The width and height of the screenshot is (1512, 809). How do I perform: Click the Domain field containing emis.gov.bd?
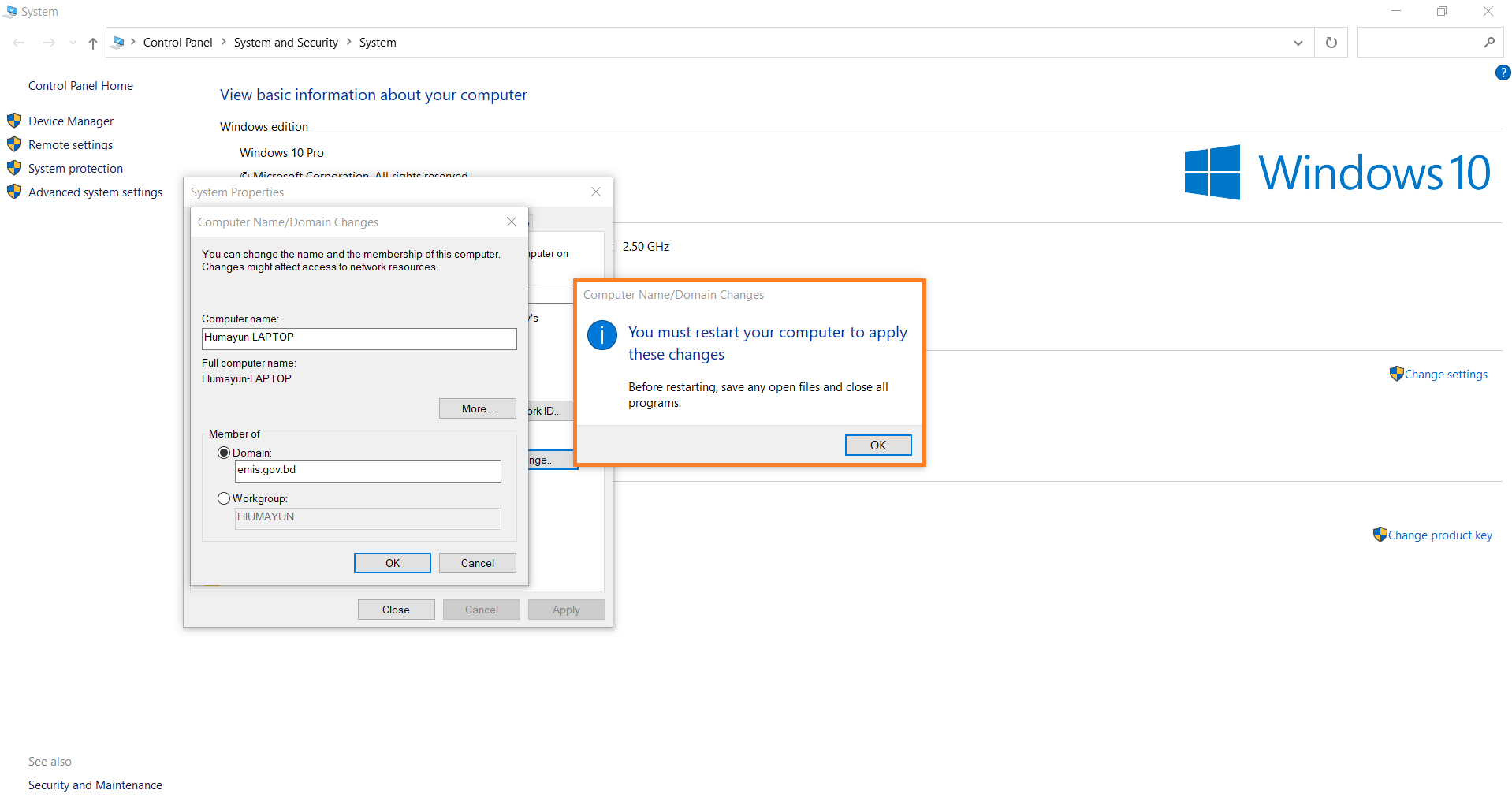pos(368,471)
